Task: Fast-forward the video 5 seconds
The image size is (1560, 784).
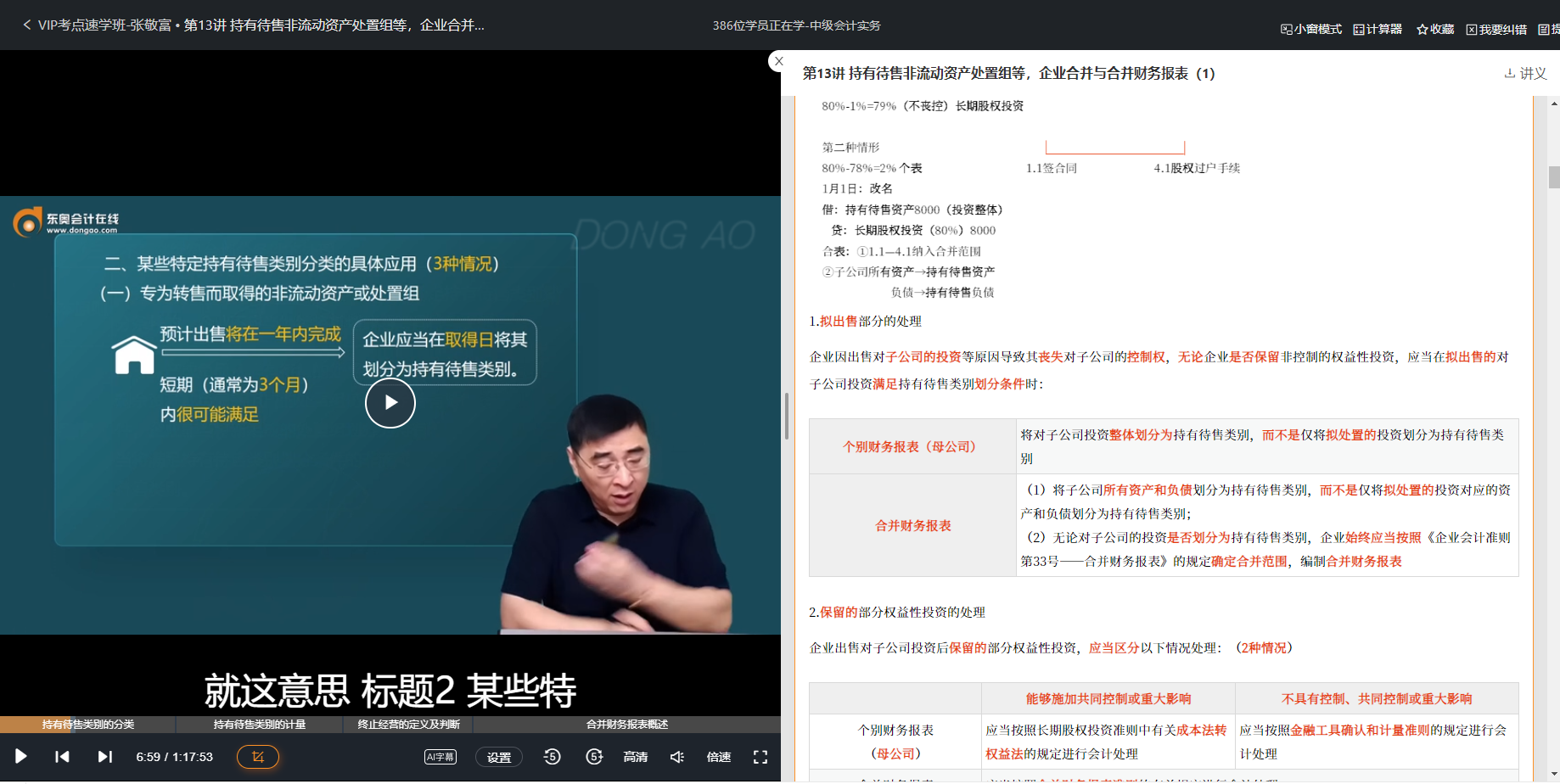Action: click(x=594, y=757)
